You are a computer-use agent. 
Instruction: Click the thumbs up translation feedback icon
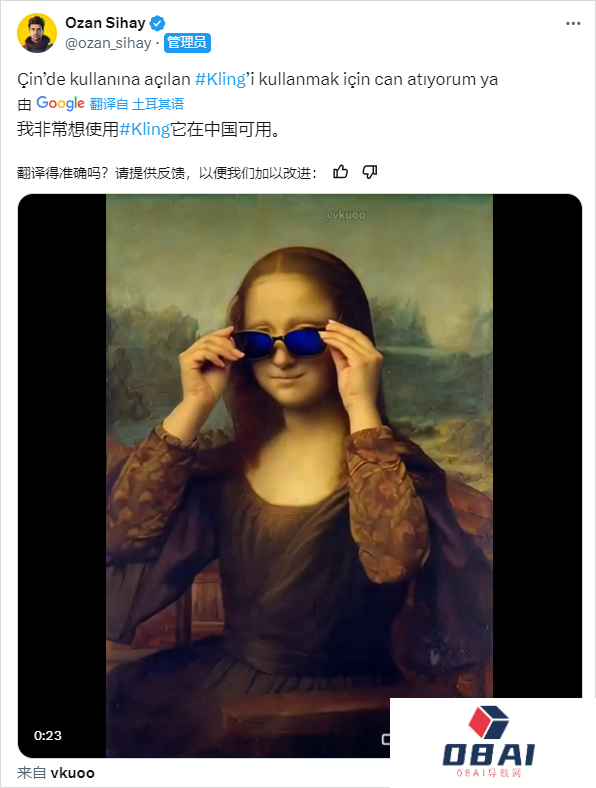click(x=341, y=172)
